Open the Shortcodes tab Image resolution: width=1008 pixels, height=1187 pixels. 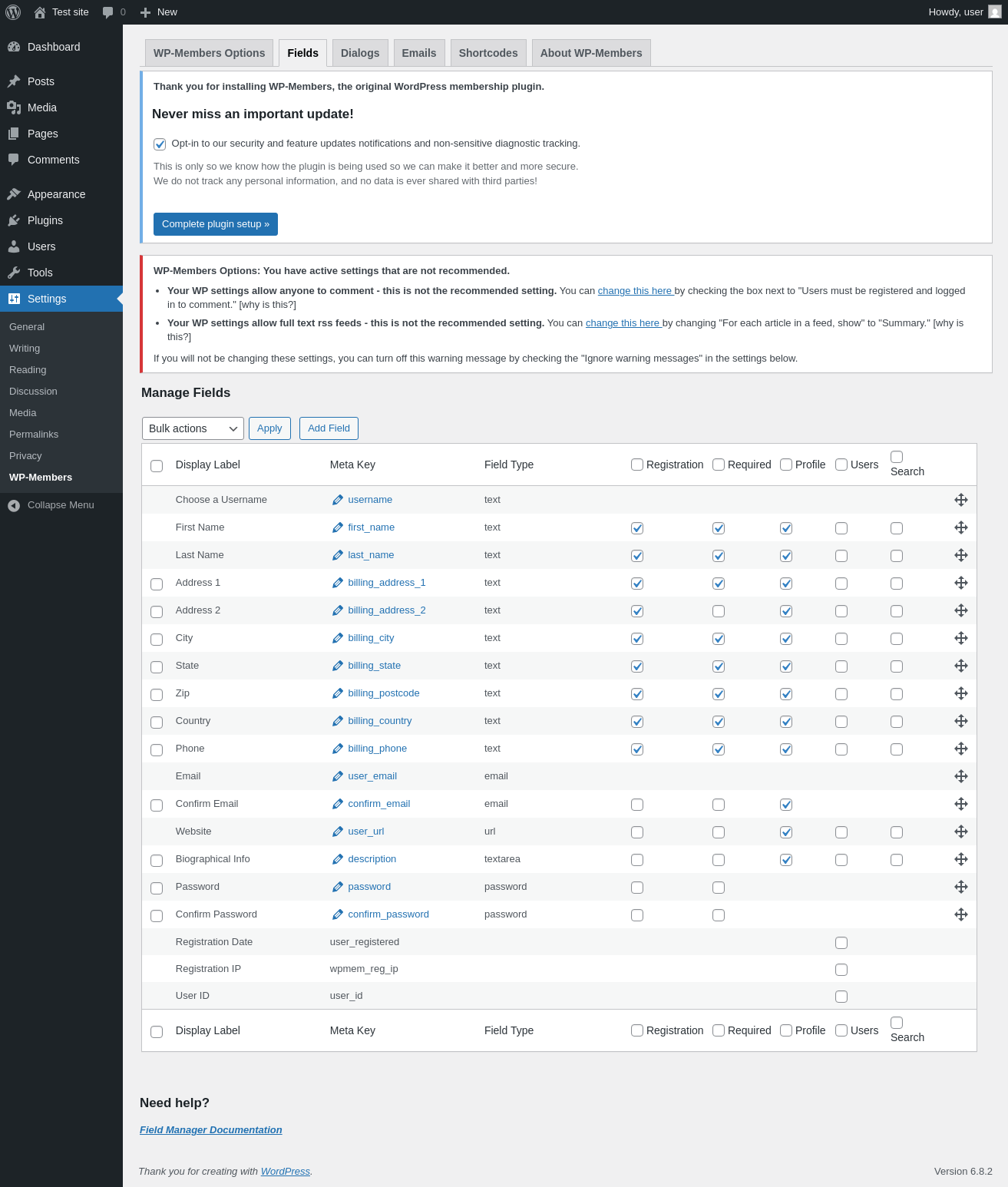488,53
